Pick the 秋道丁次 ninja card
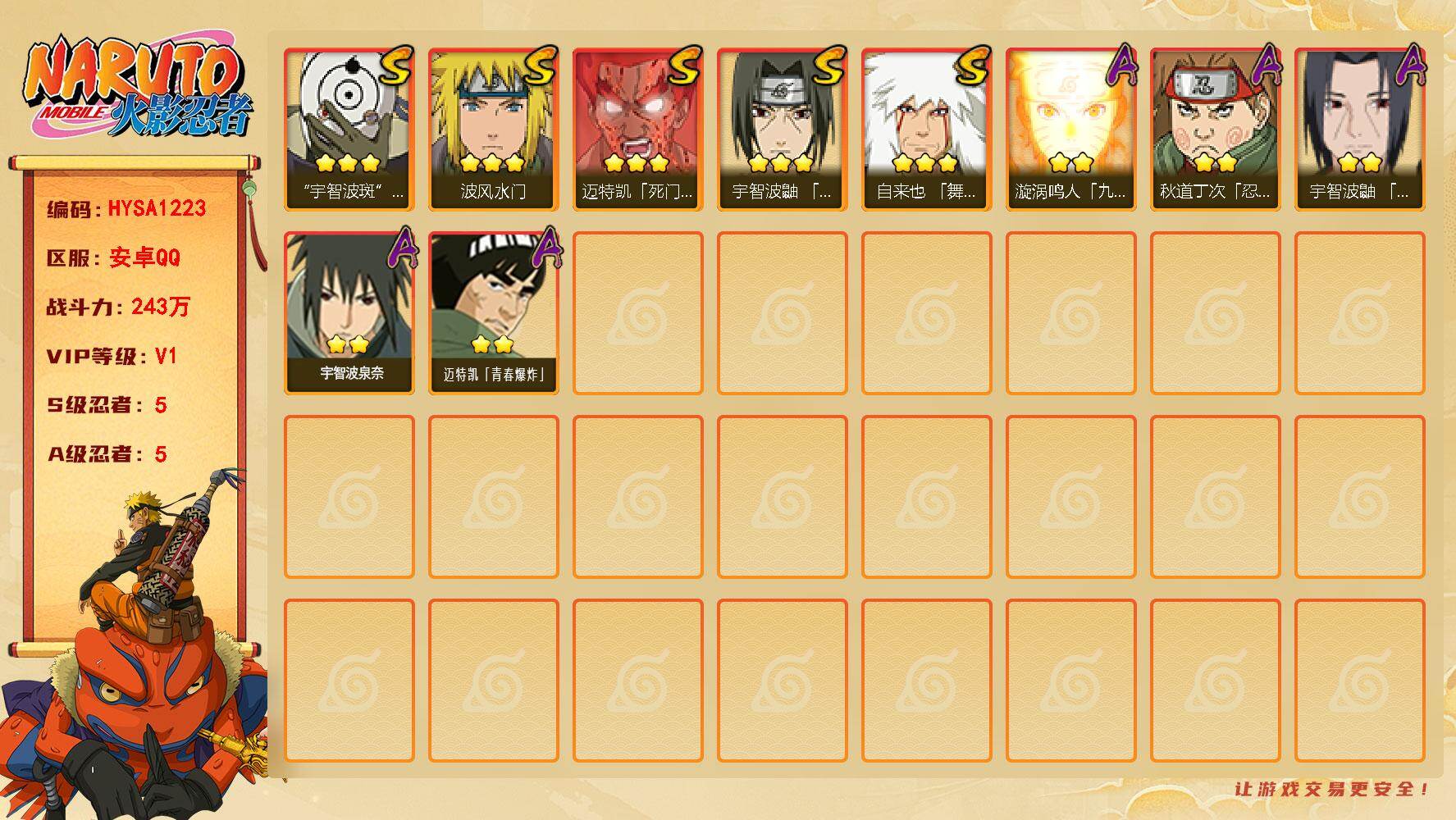 (1216, 130)
